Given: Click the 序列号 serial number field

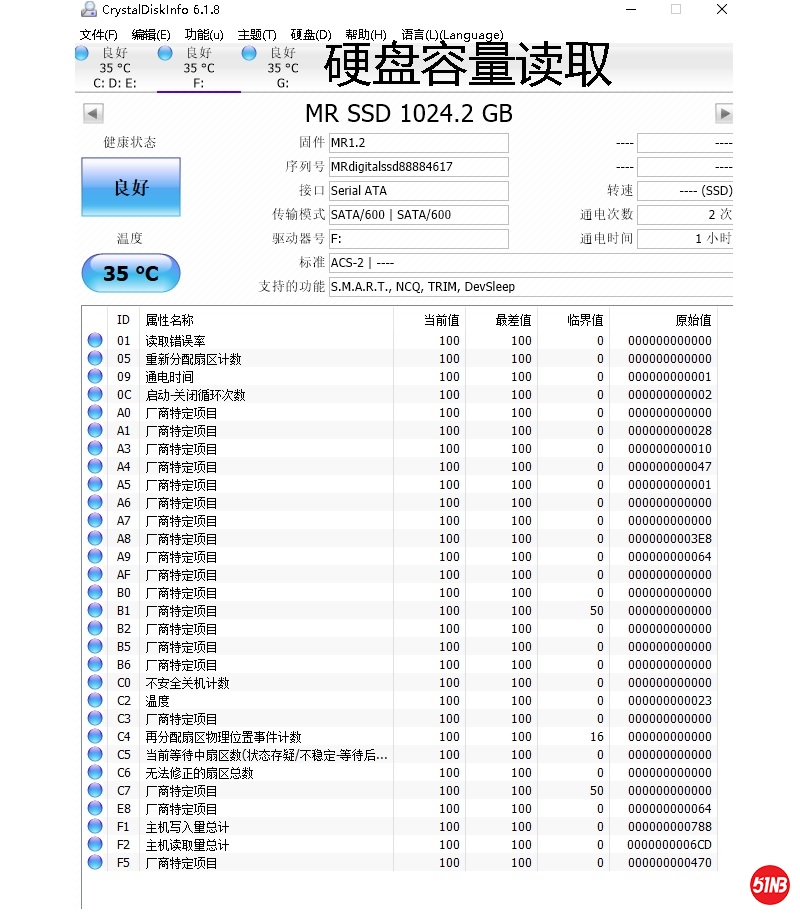Looking at the screenshot, I should pyautogui.click(x=418, y=167).
